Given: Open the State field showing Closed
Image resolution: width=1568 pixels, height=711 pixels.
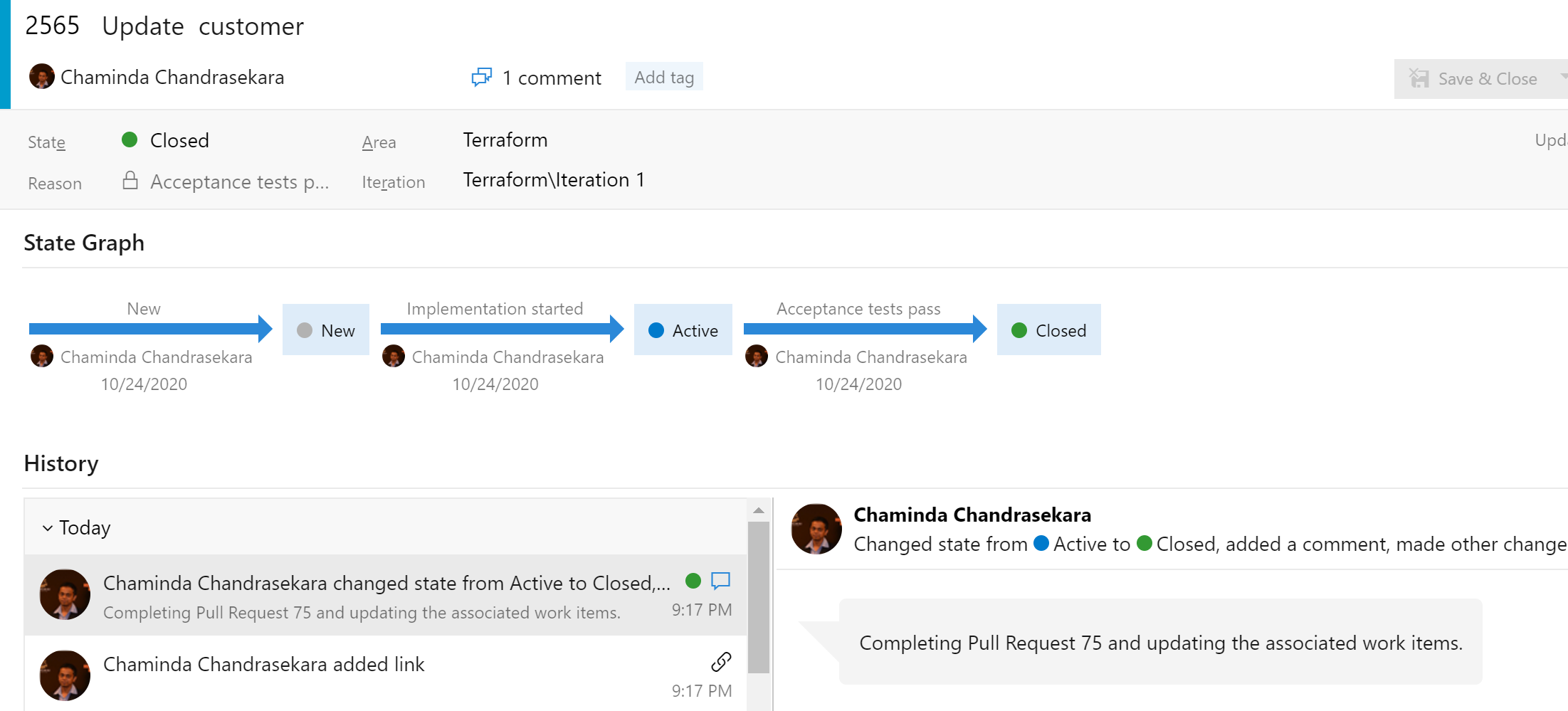Looking at the screenshot, I should 179,140.
